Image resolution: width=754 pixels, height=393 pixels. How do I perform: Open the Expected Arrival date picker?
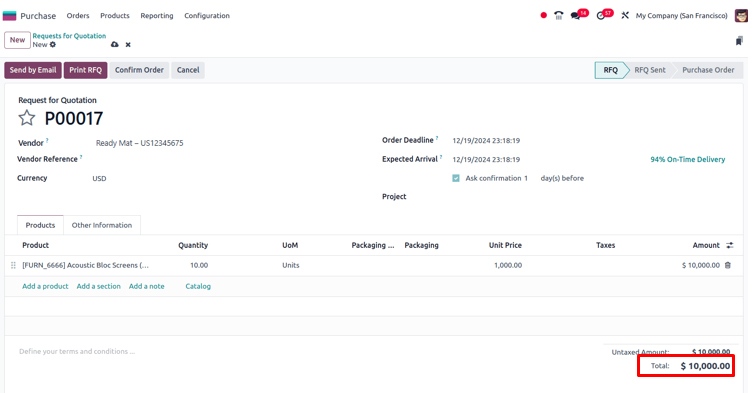[x=486, y=159]
